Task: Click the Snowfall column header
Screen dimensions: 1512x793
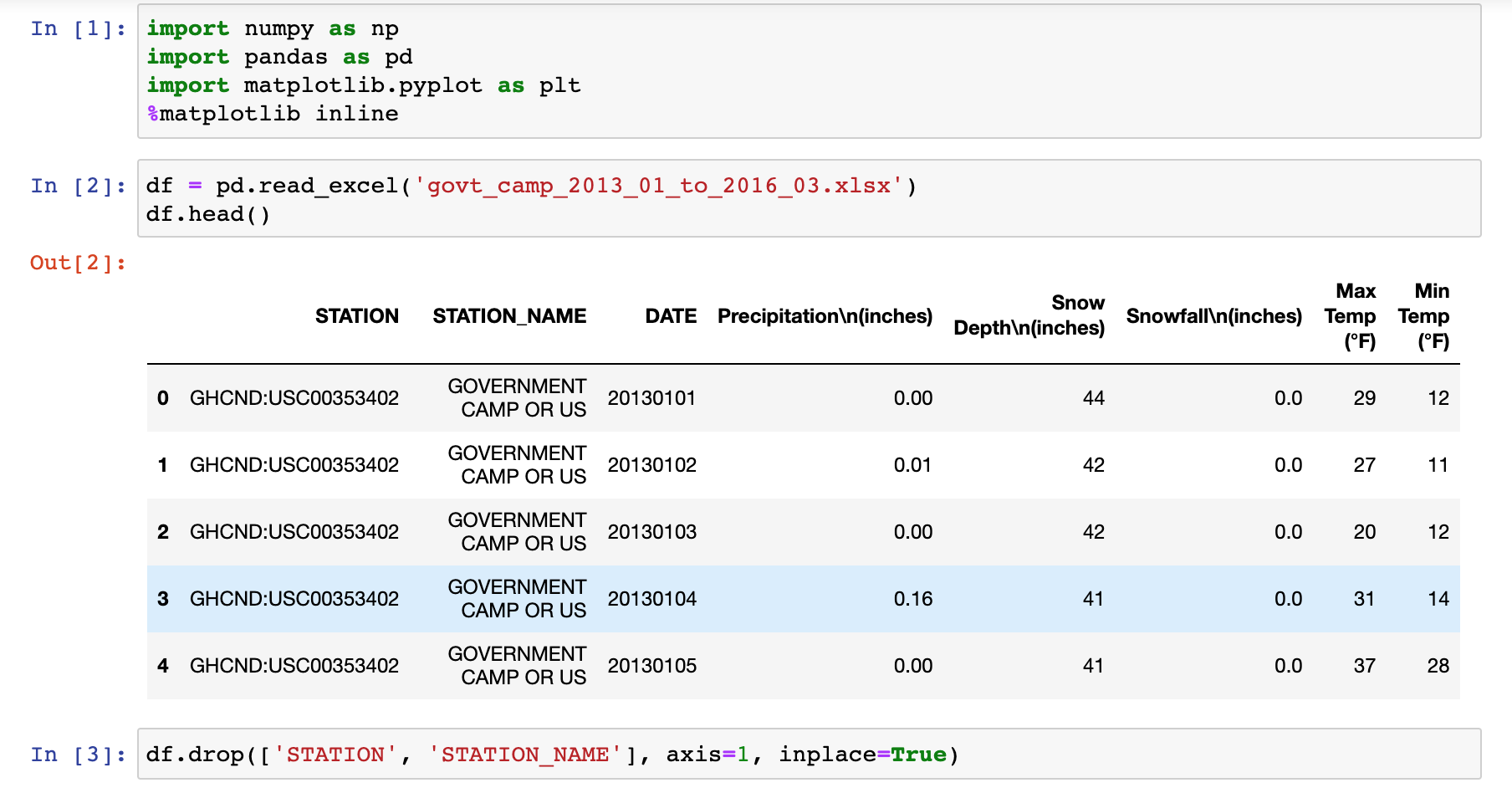Action: (x=1214, y=316)
